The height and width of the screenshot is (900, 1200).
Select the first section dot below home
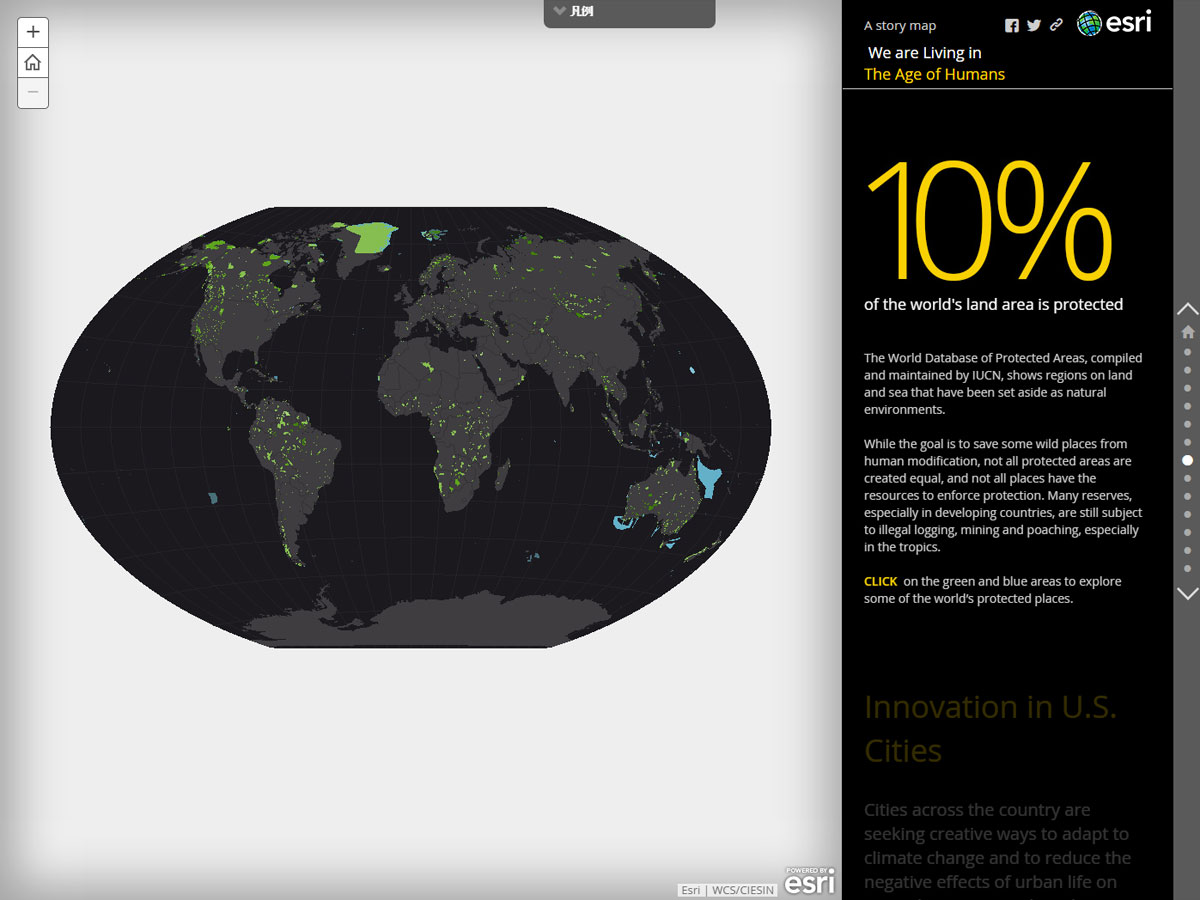click(1187, 352)
